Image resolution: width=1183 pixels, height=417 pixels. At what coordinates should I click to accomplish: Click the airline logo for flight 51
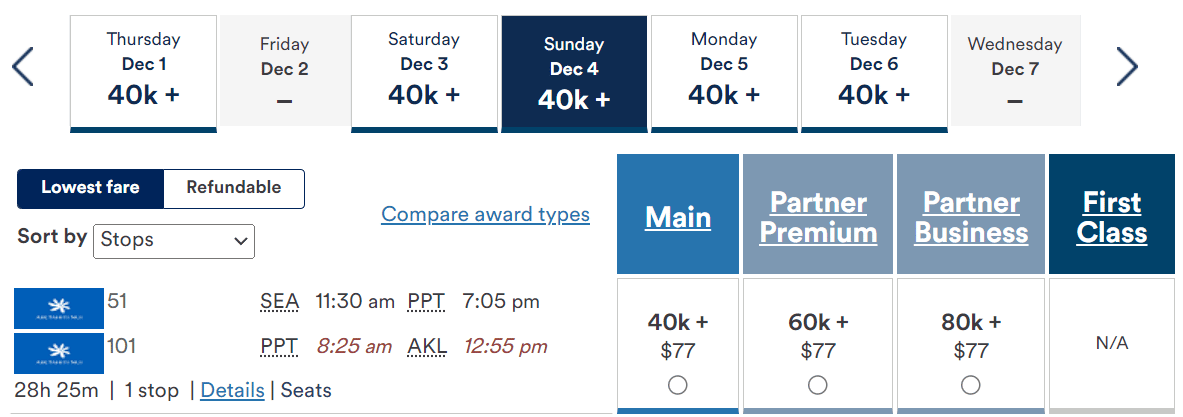tap(59, 308)
